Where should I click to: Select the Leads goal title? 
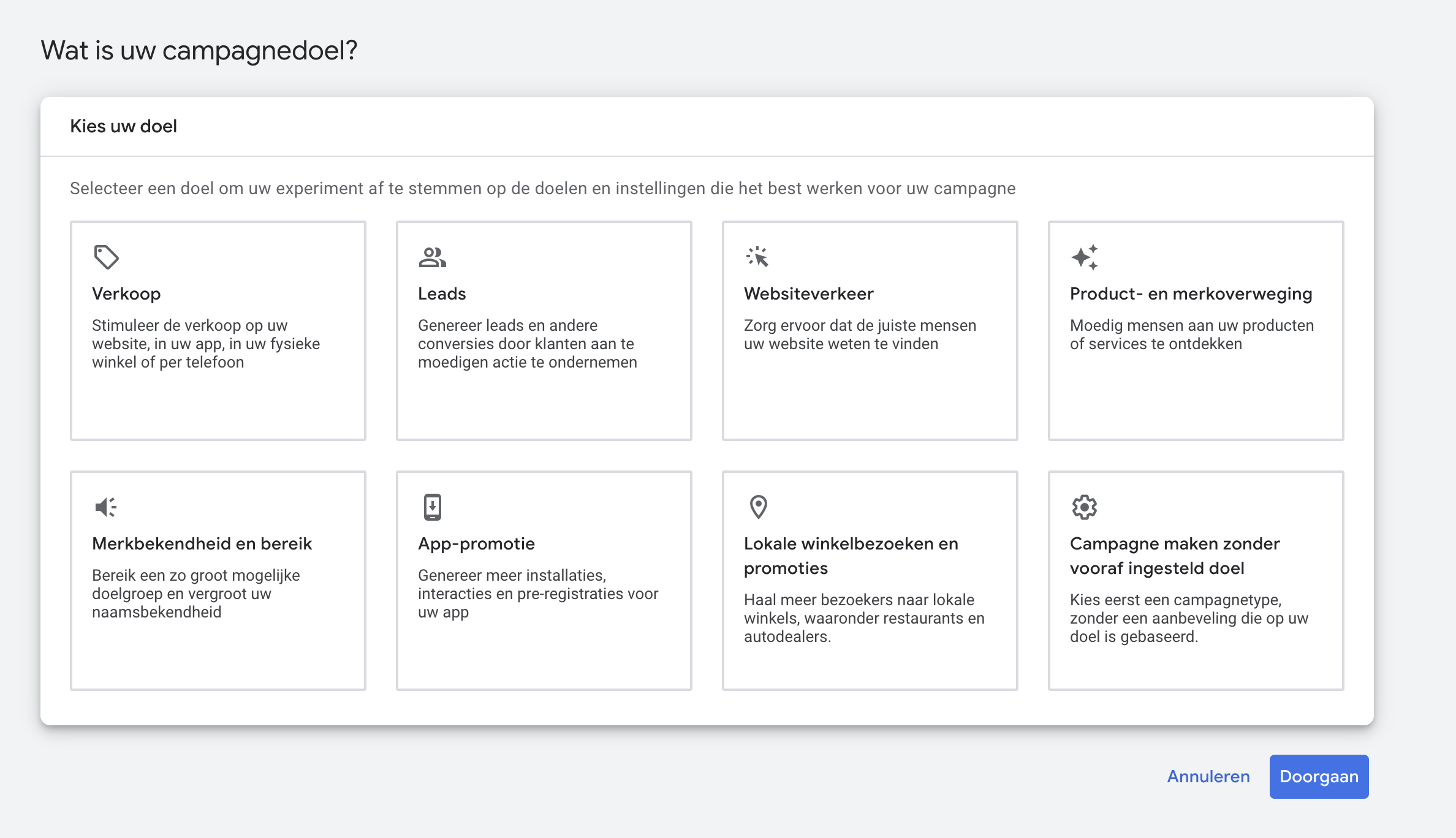click(x=442, y=294)
